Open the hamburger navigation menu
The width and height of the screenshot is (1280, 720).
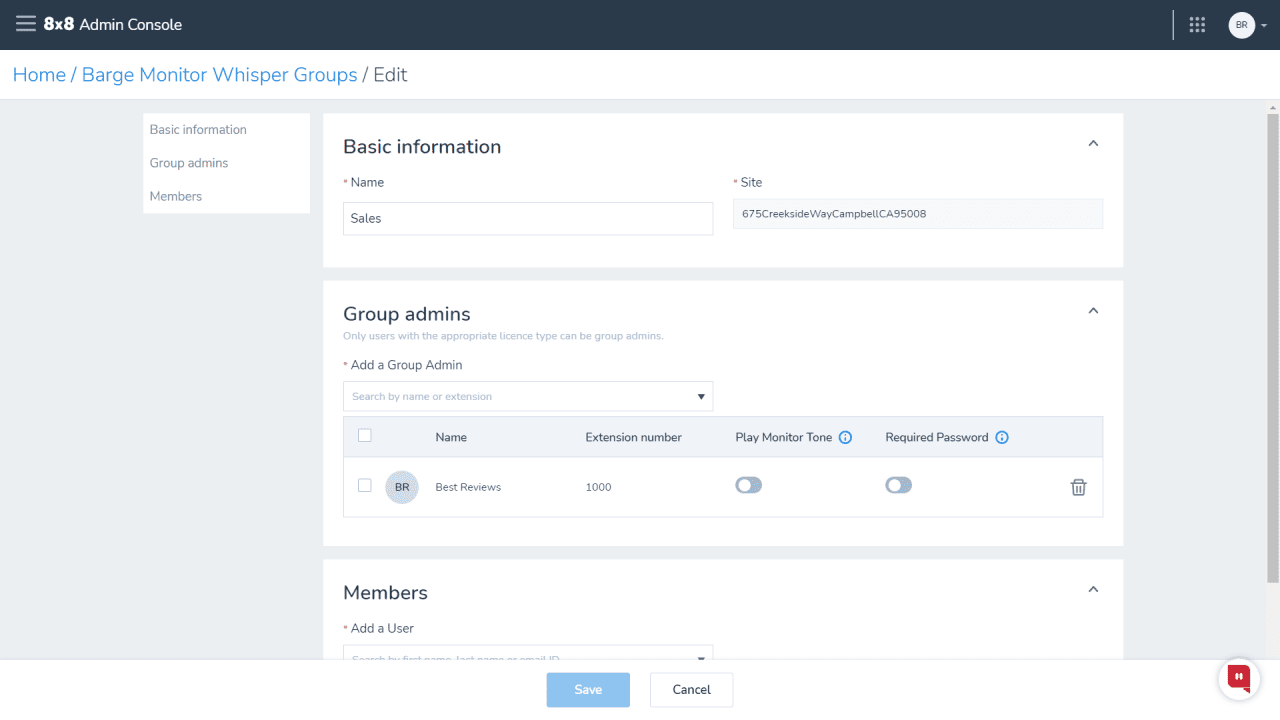click(x=27, y=24)
